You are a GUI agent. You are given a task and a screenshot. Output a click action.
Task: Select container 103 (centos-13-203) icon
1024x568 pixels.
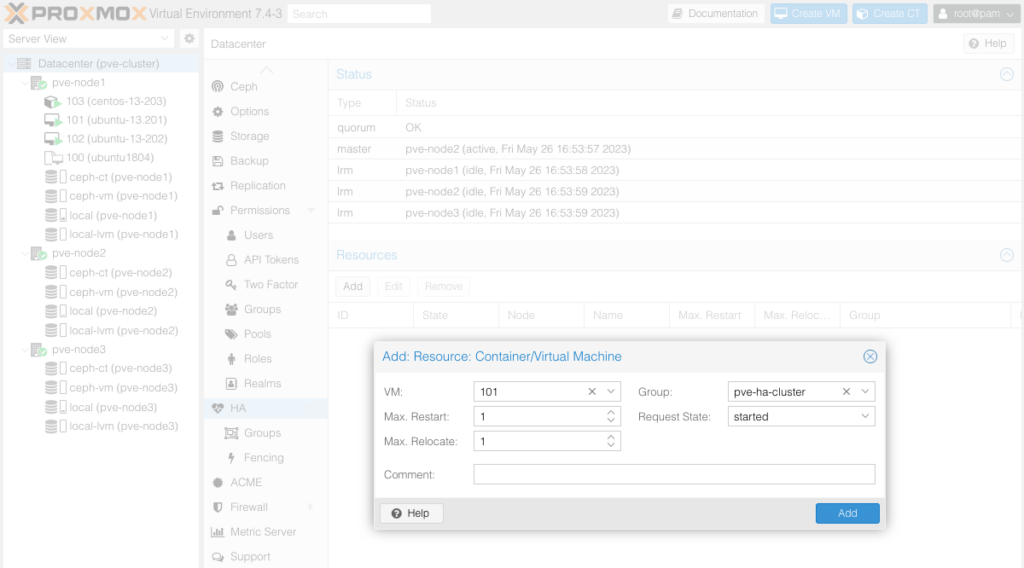click(52, 101)
